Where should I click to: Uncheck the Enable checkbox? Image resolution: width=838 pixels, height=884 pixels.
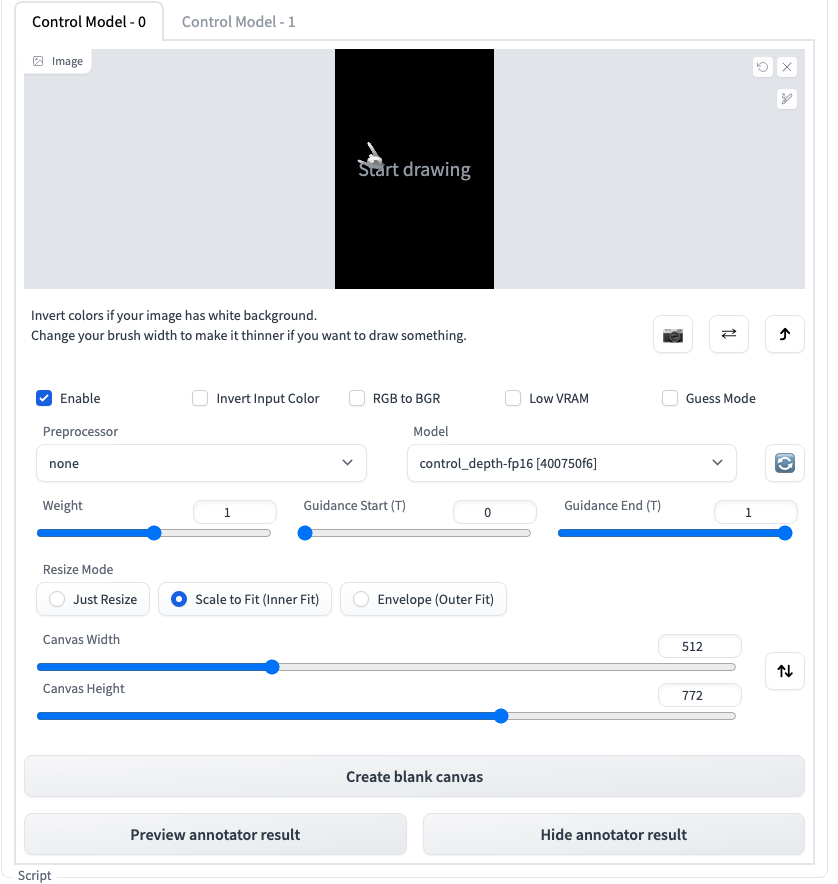(44, 398)
